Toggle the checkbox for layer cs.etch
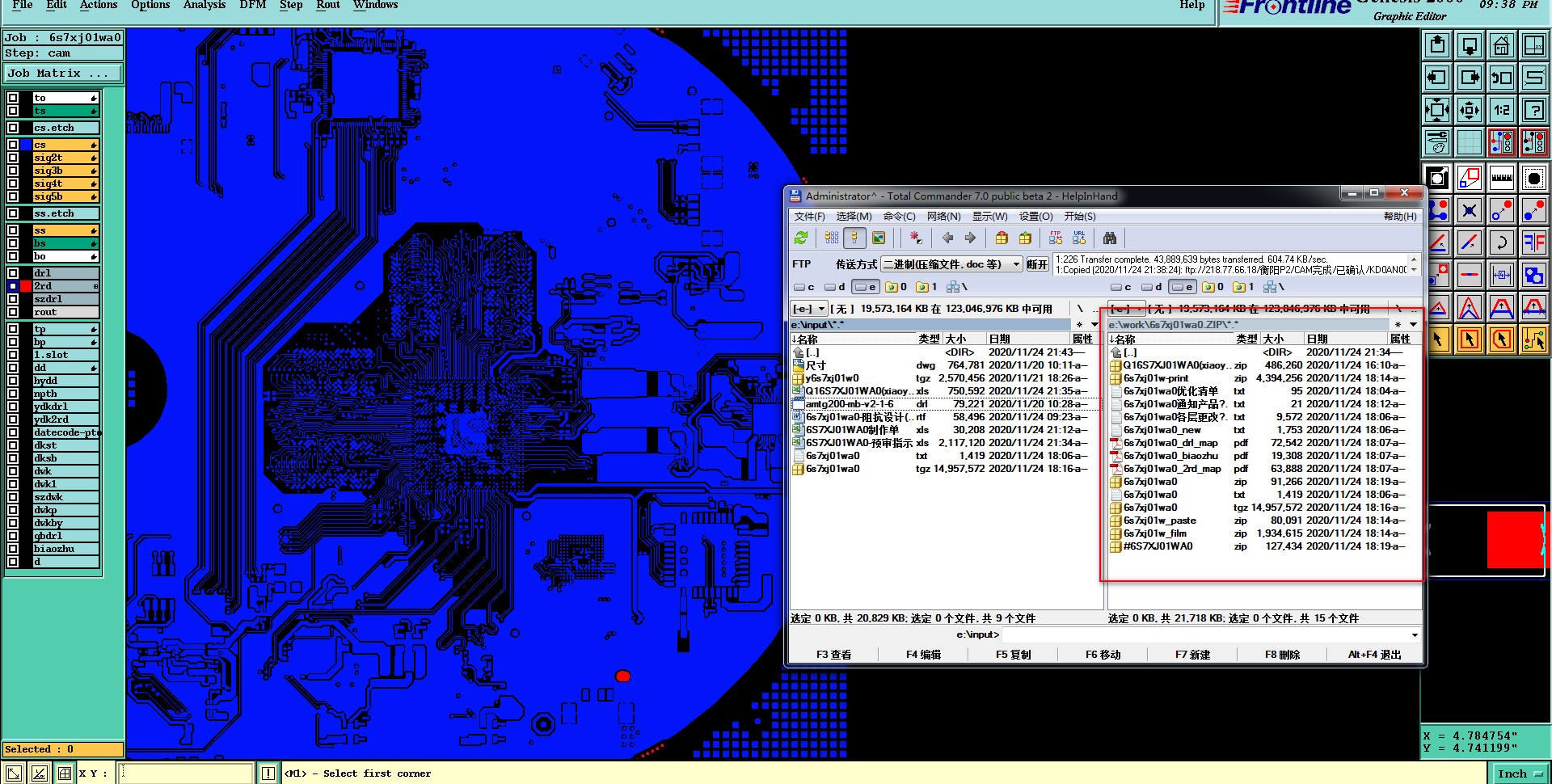This screenshot has width=1552, height=784. (x=13, y=128)
